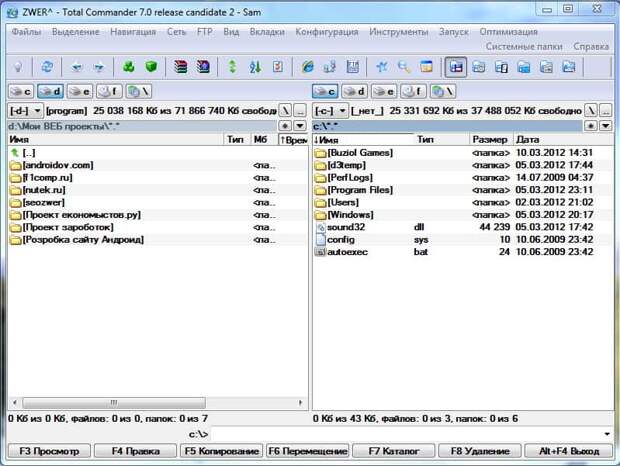Viewport: 620px width, 466px height.
Task: Click the document with number 3 icon
Action: click(x=278, y=67)
